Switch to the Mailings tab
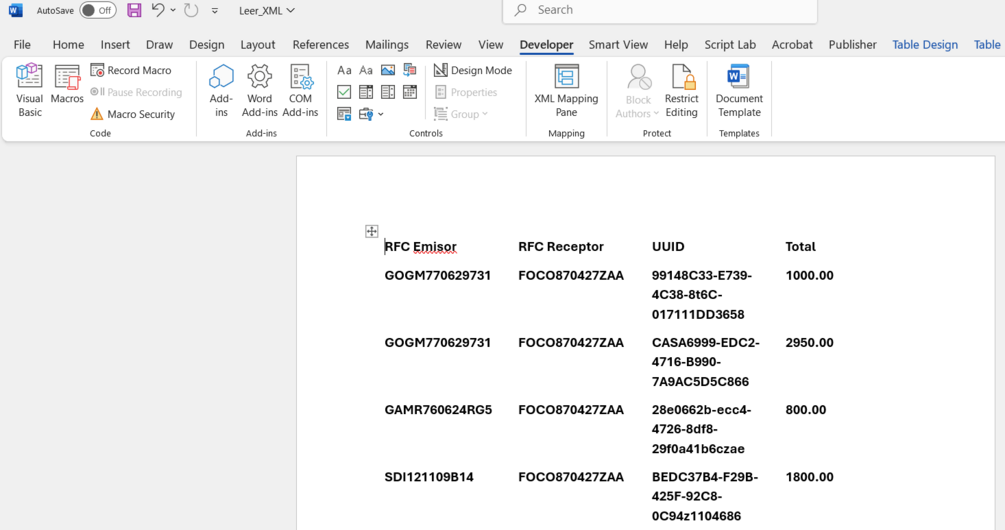This screenshot has height=530, width=1005. (386, 45)
